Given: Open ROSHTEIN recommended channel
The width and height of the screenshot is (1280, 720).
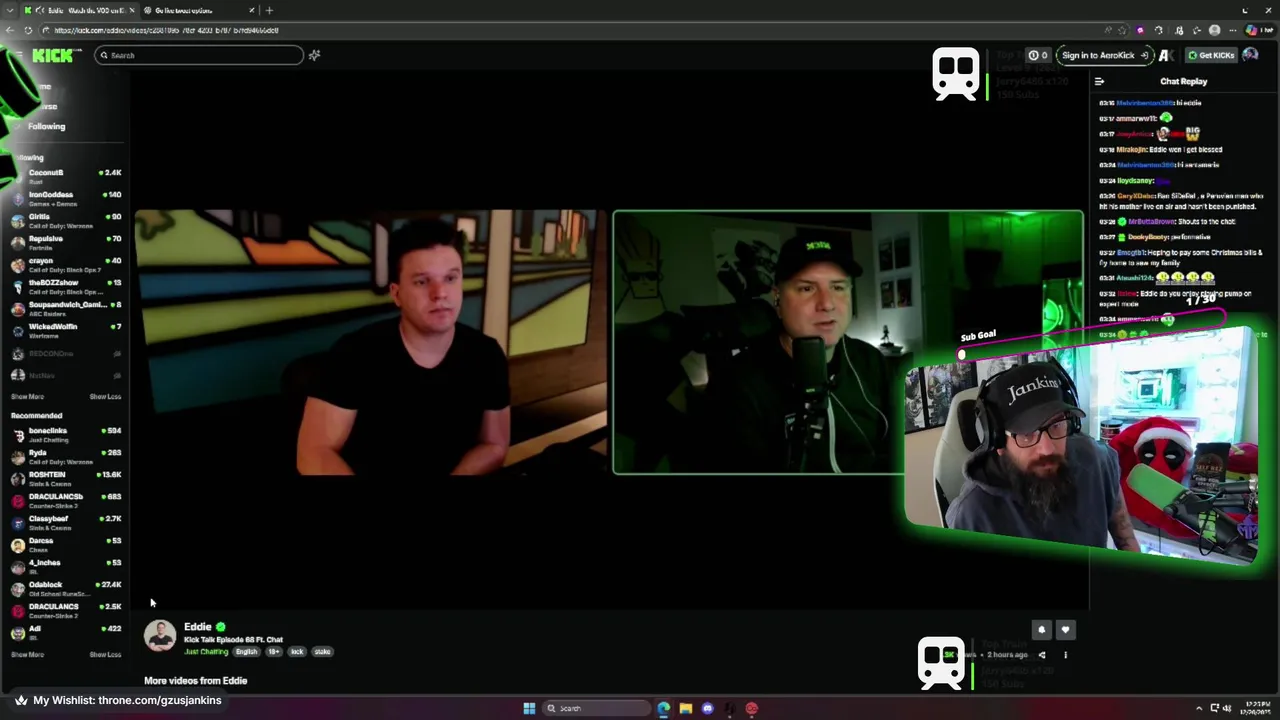Looking at the screenshot, I should [66, 478].
